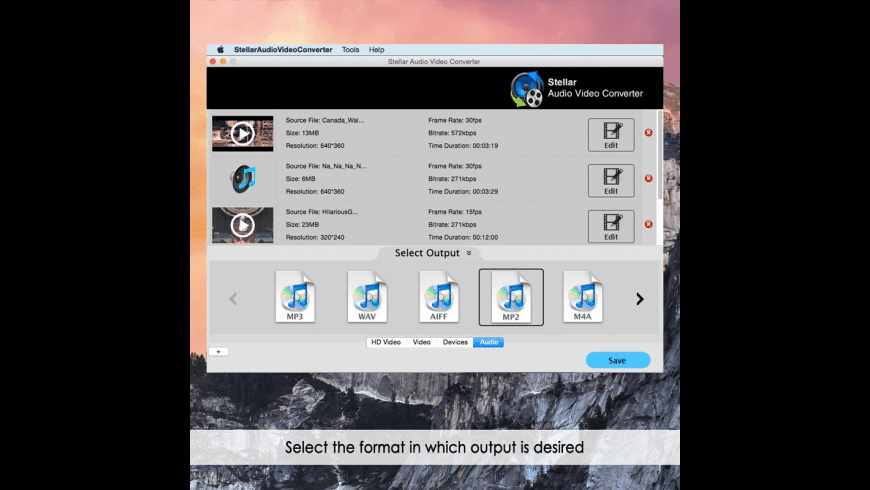870x490 pixels.
Task: Play the HilariousG... video thumbnail
Action: (x=242, y=225)
